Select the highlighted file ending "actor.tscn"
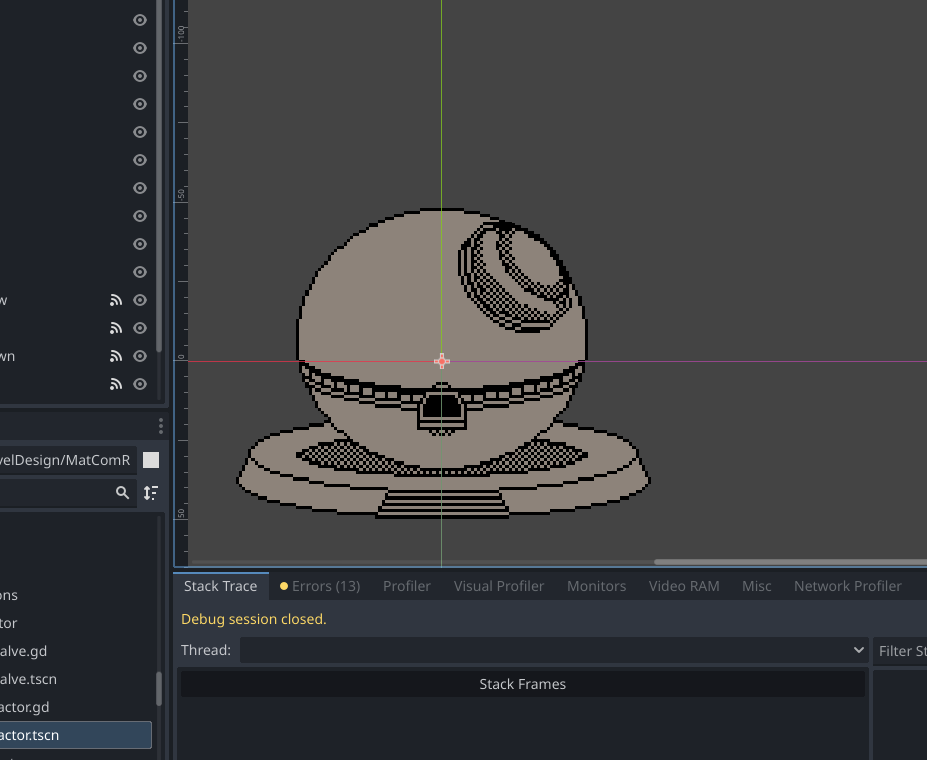 click(76, 735)
